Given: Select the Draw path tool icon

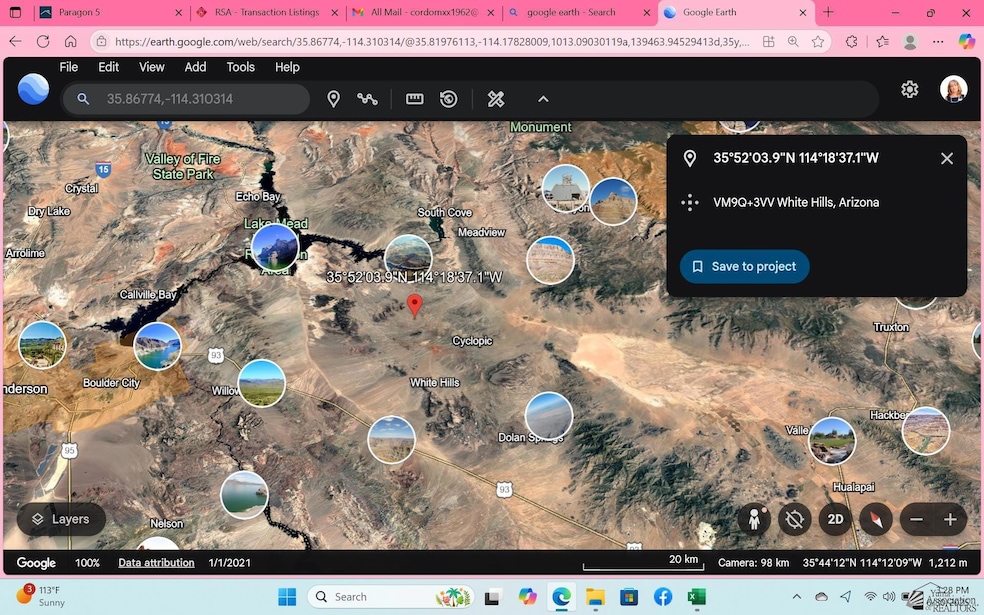Looking at the screenshot, I should tap(367, 99).
